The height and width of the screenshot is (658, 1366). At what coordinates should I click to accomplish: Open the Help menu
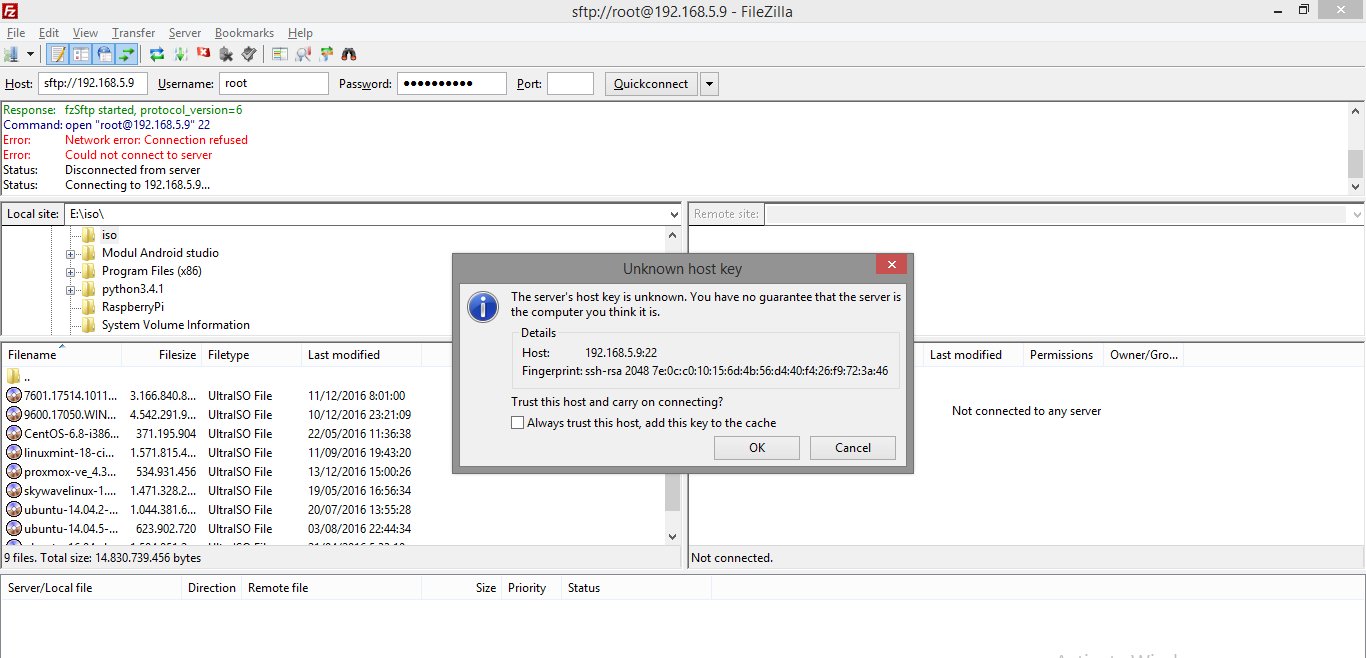pos(300,33)
